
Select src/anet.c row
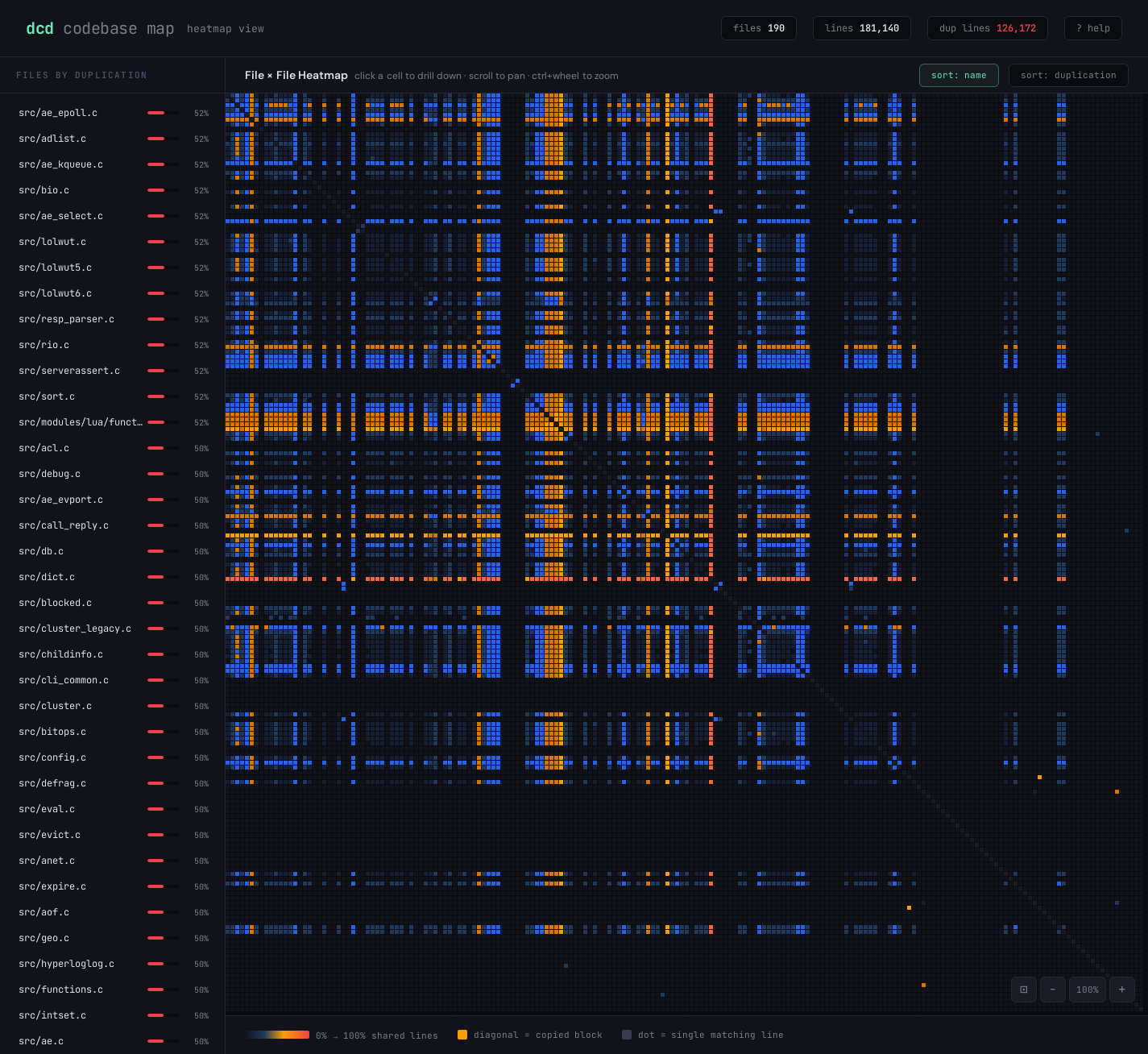point(113,861)
